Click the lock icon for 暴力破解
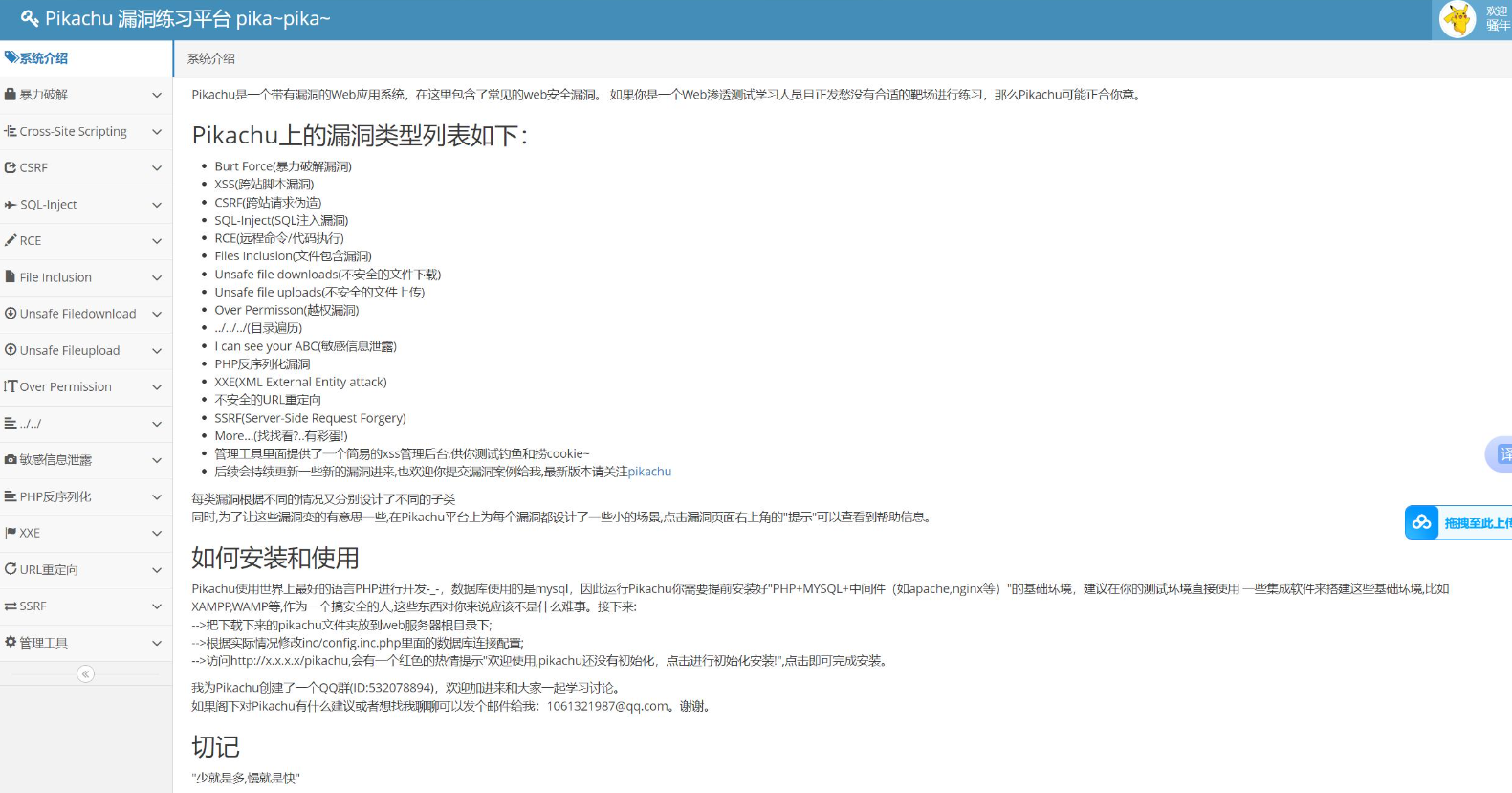The image size is (1512, 793). [11, 95]
